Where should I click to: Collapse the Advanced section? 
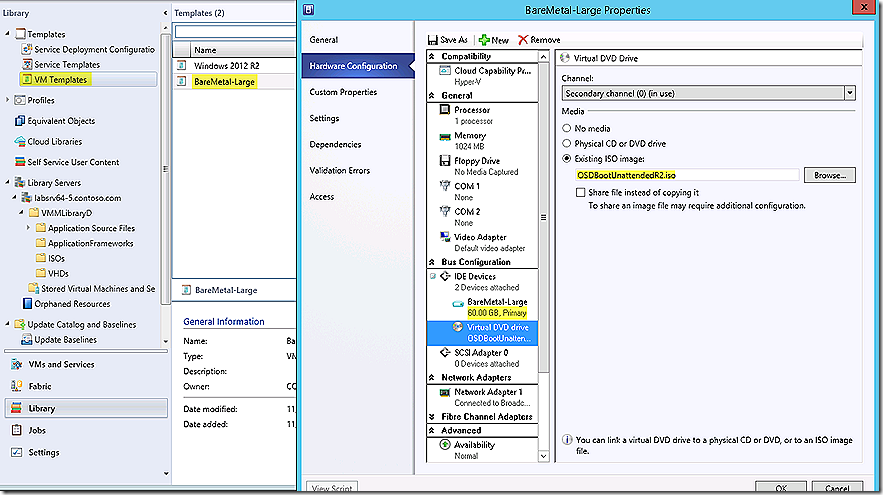[x=432, y=430]
